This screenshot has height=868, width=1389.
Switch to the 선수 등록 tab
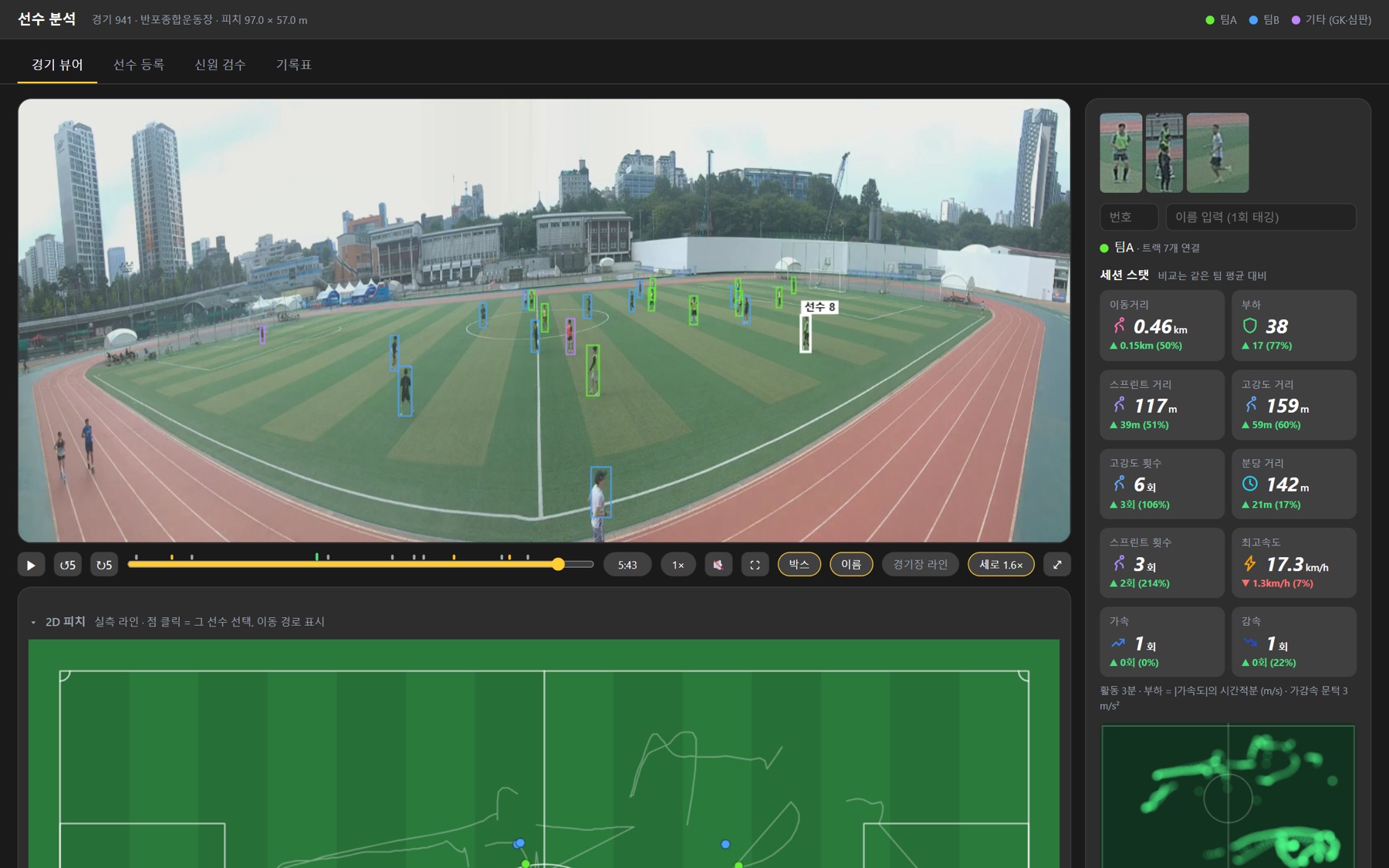click(139, 65)
